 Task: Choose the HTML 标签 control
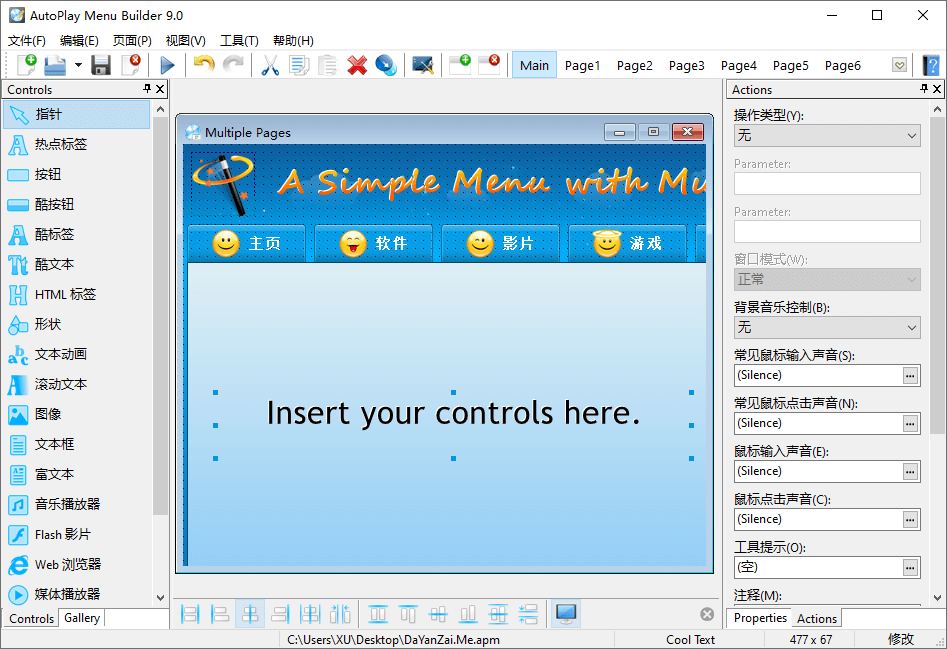[77, 295]
